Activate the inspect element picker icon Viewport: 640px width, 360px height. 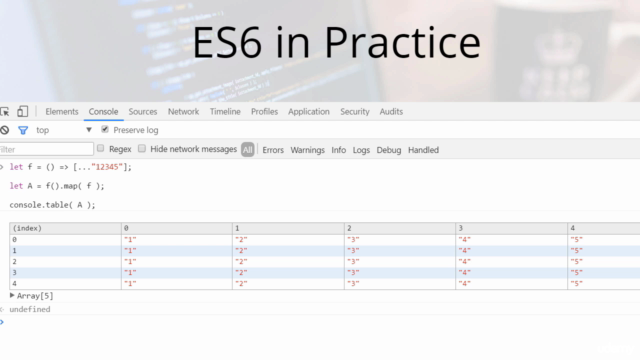point(4,111)
